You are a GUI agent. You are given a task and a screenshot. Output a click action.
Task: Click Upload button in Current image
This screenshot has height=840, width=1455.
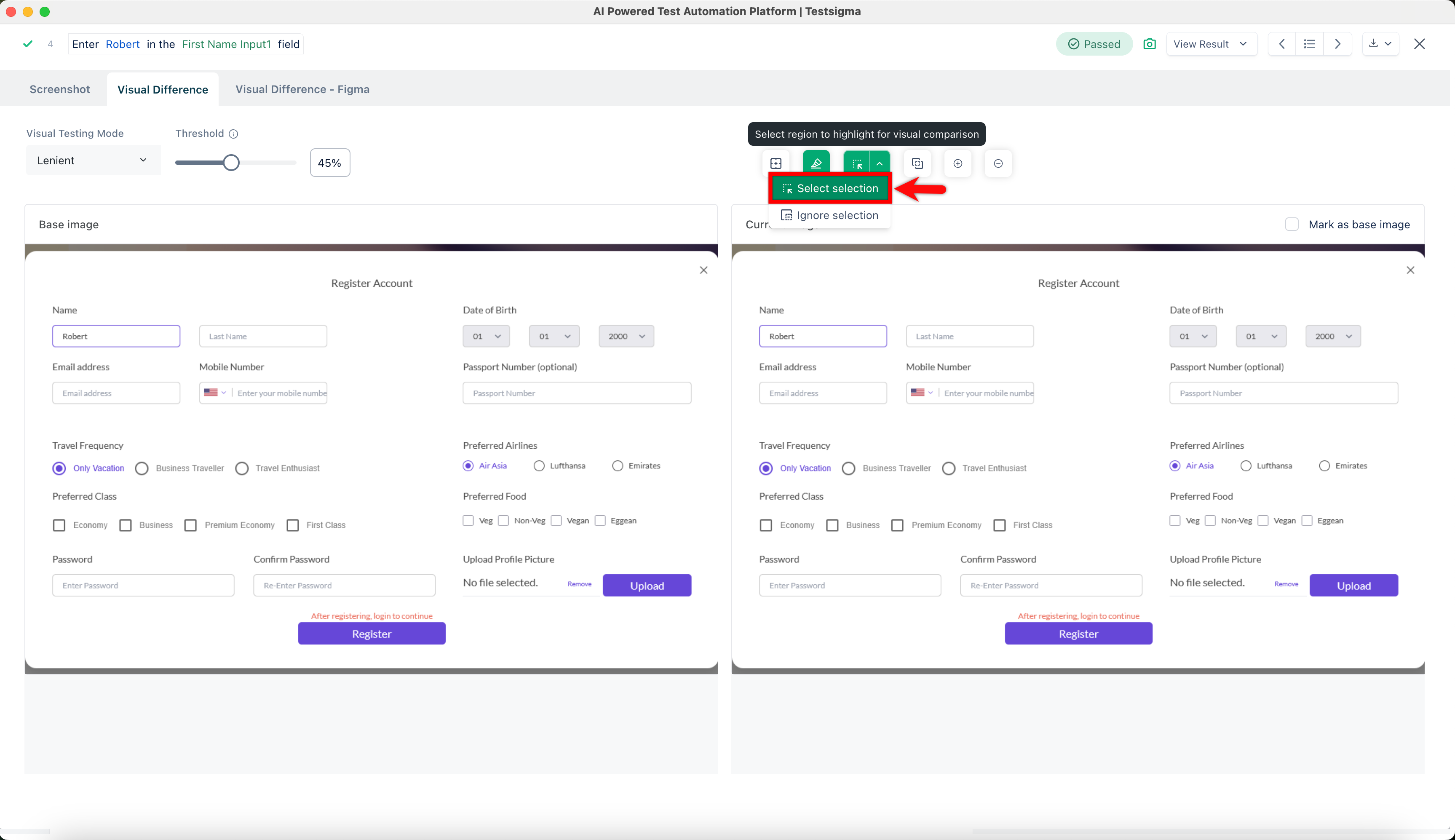tap(1353, 586)
